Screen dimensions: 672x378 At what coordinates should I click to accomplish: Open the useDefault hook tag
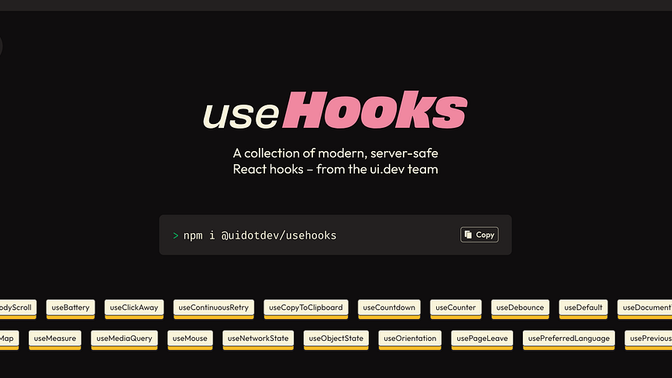583,309
